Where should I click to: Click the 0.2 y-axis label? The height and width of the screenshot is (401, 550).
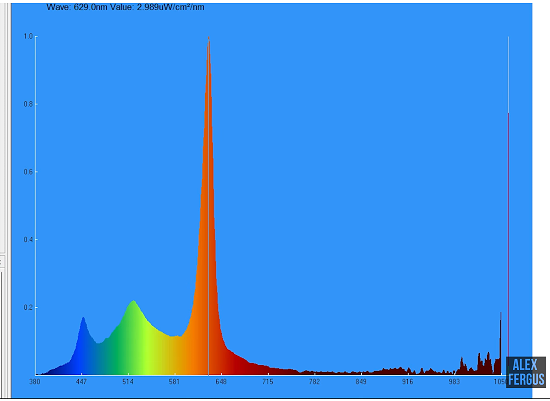(28, 308)
